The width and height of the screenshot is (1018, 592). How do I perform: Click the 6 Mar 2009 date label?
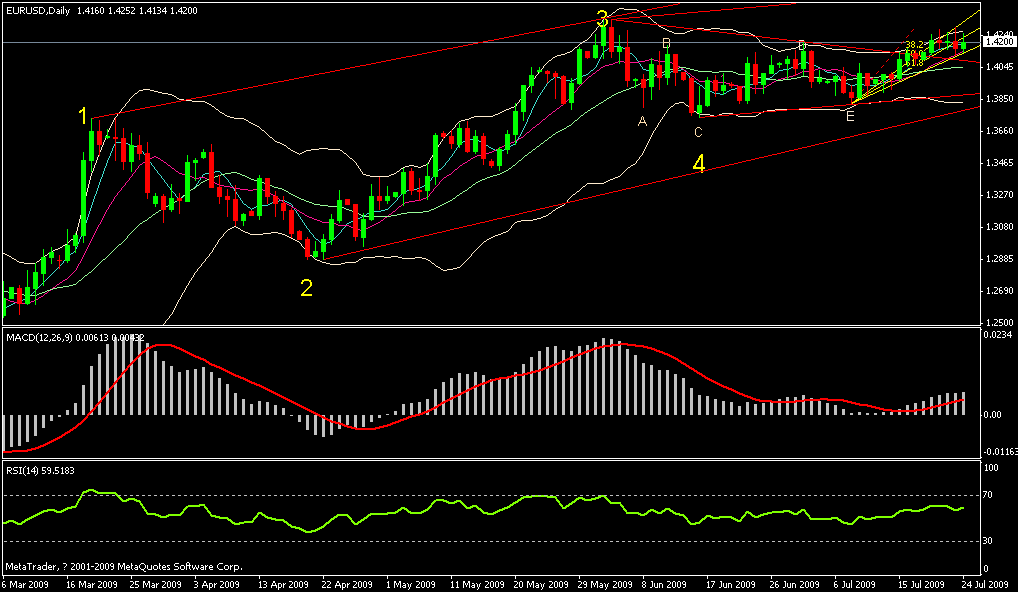pos(26,584)
